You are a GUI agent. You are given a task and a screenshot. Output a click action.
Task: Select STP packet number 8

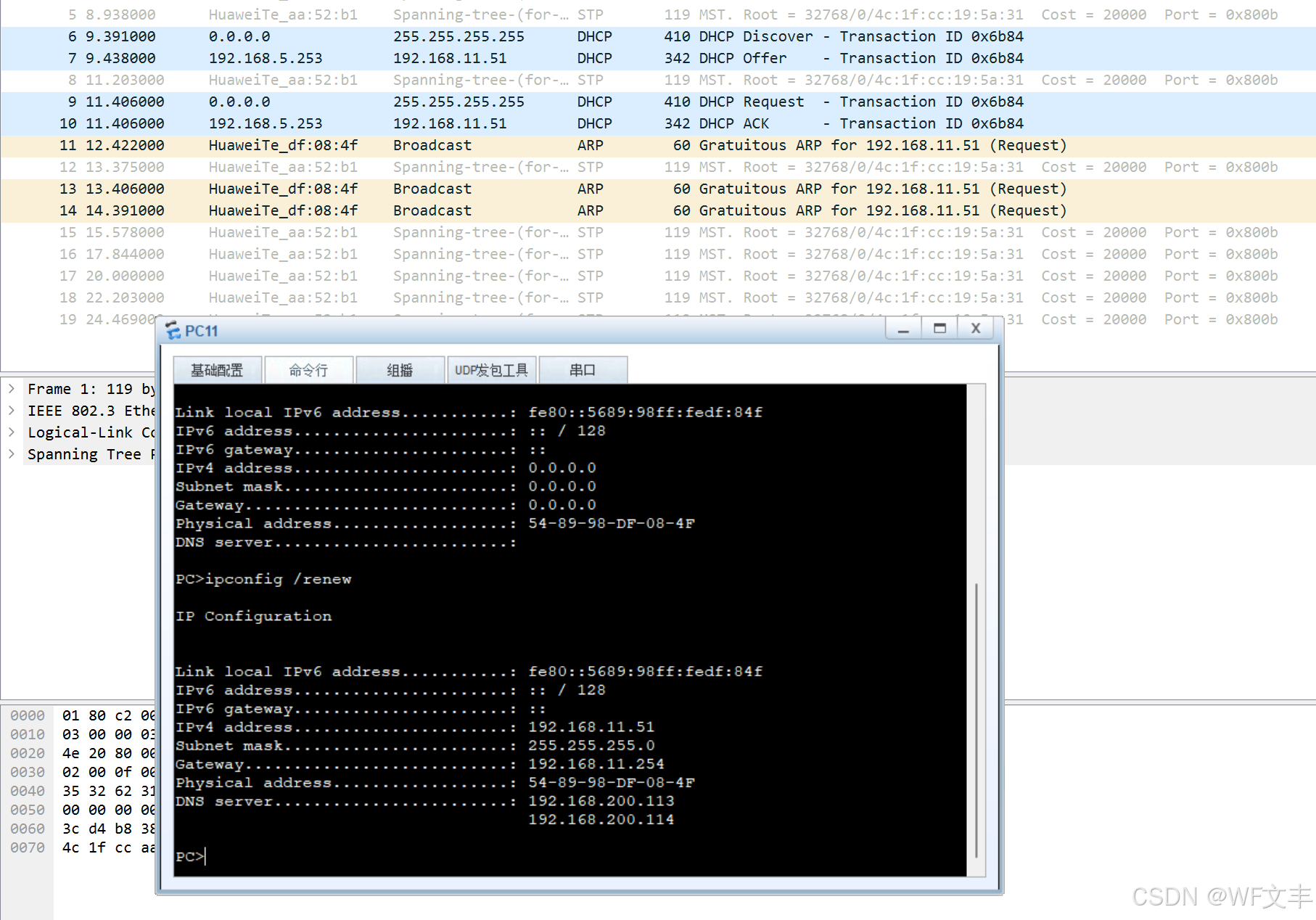tap(658, 80)
